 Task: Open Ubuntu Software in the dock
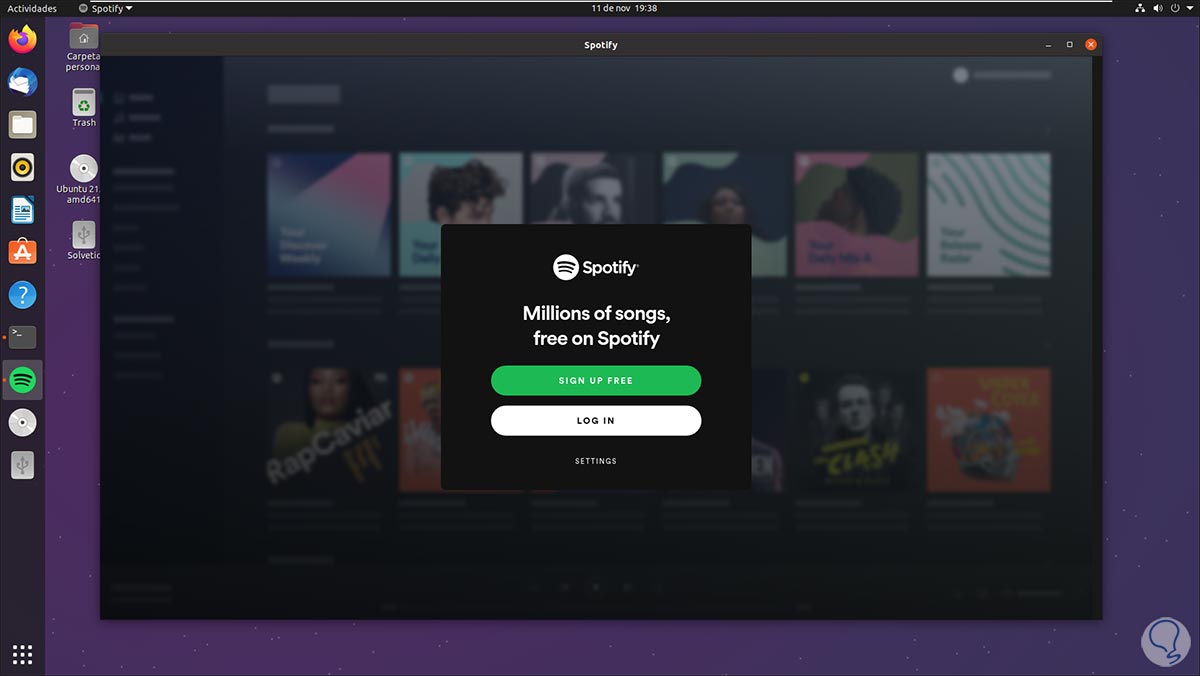(x=22, y=252)
